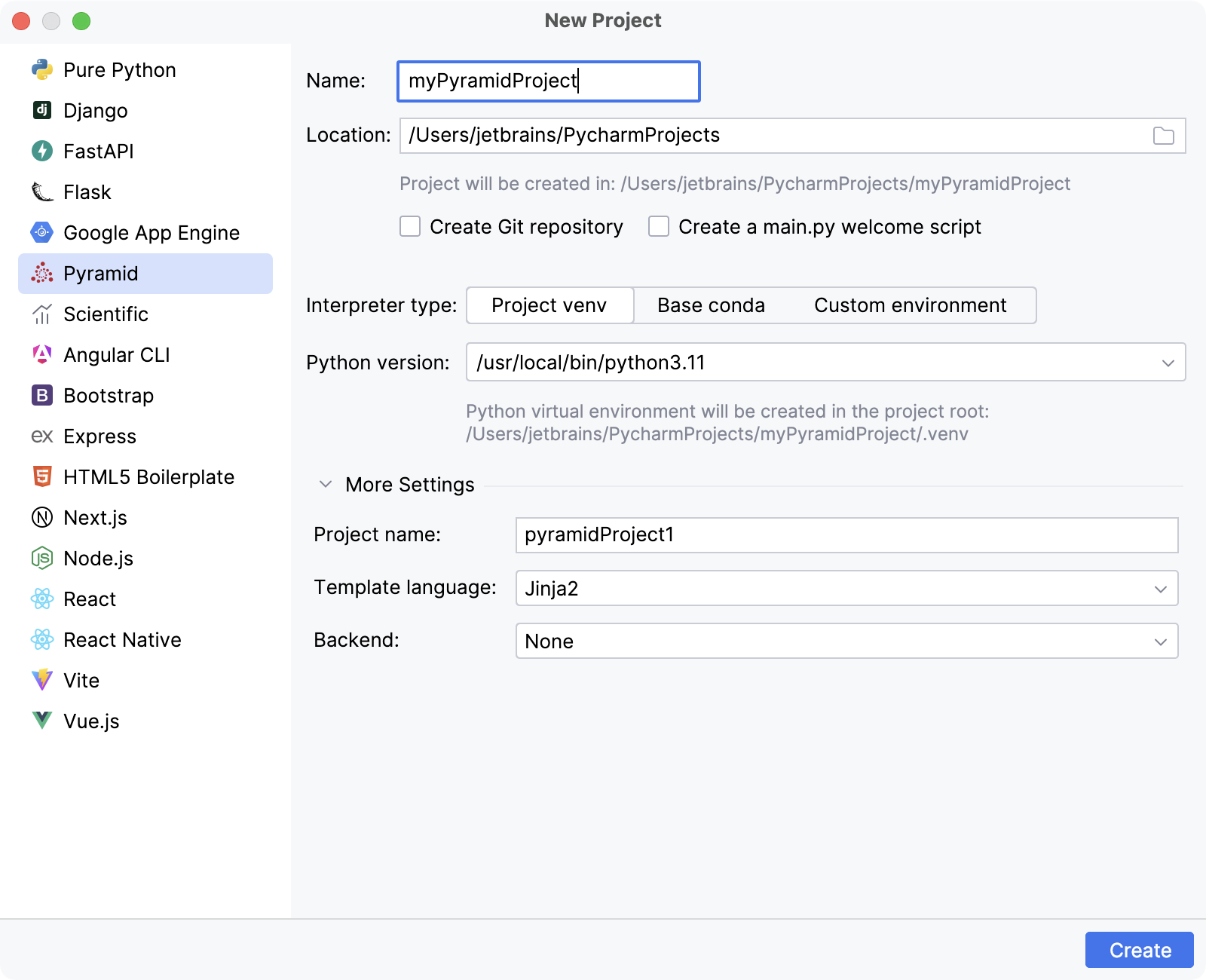1206x980 pixels.
Task: Click the Flask horn icon
Action: 42,192
